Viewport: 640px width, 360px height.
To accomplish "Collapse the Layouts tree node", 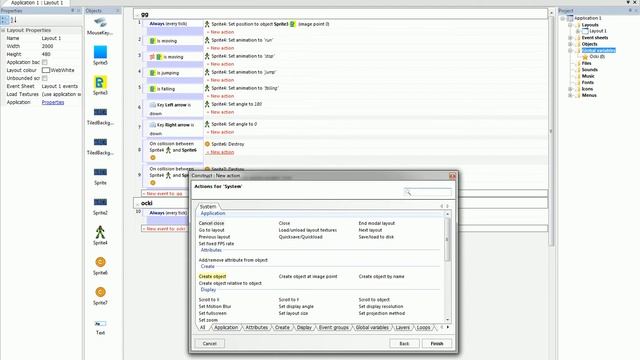I will tap(570, 25).
